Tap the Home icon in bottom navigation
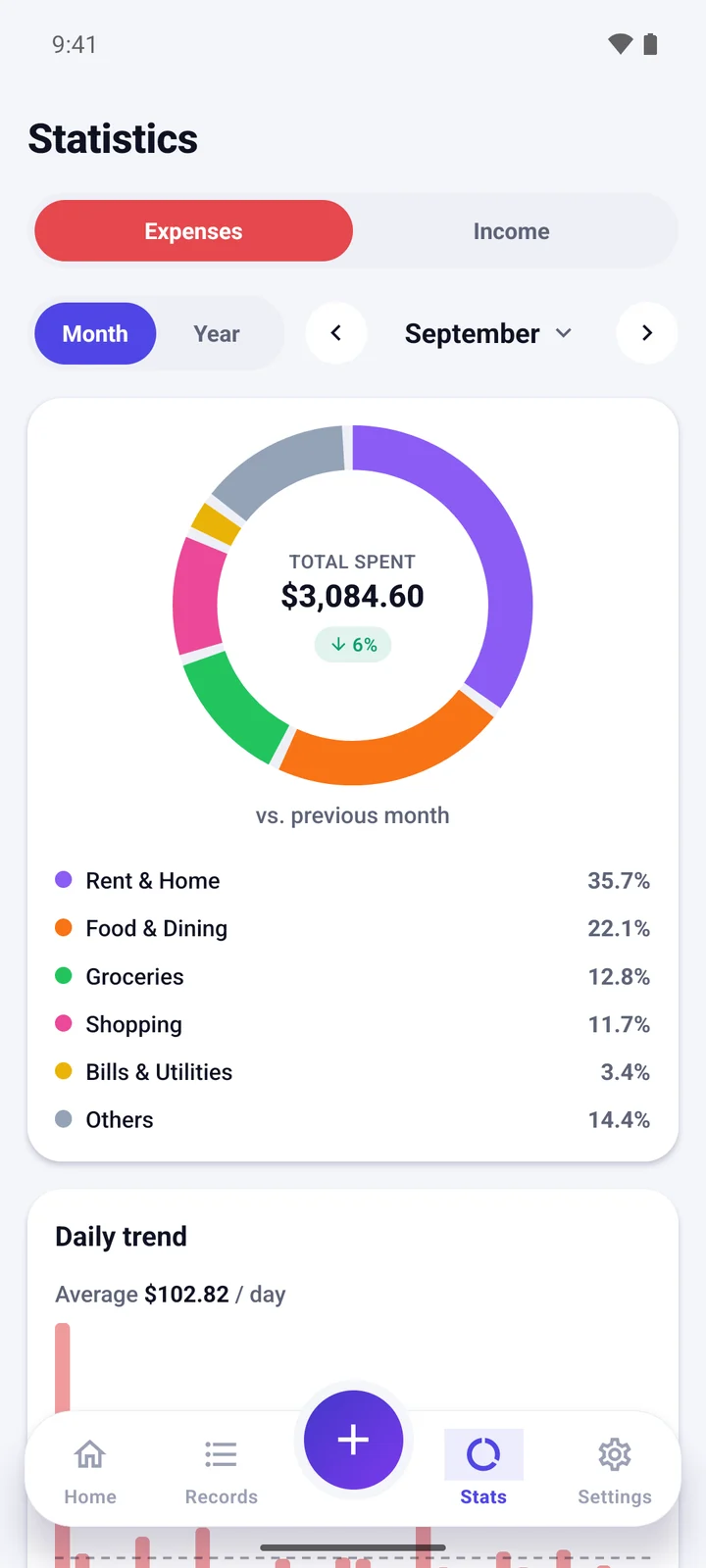Screen dimensions: 706x1568 pos(89,1454)
